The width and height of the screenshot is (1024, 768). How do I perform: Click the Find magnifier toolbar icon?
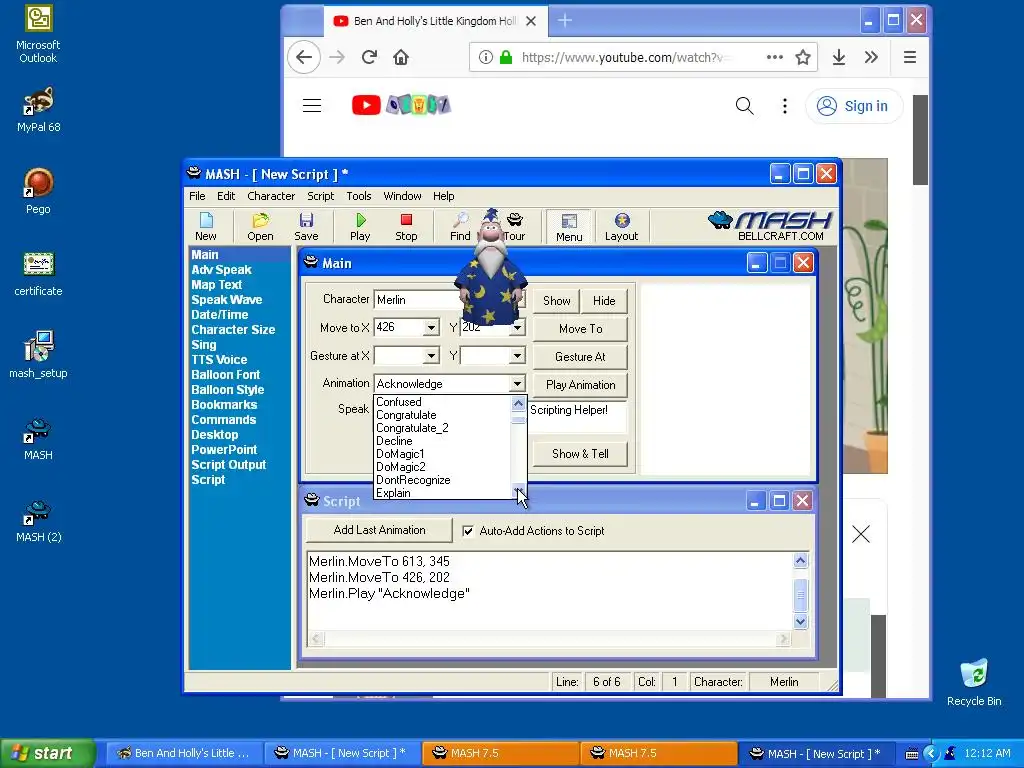click(x=460, y=226)
